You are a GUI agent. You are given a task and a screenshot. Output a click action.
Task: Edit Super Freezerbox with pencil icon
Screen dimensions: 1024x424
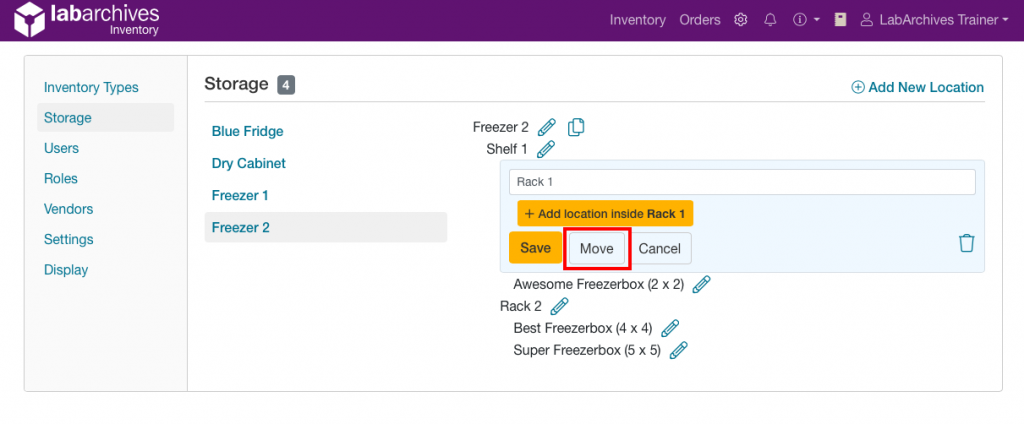[x=678, y=350]
